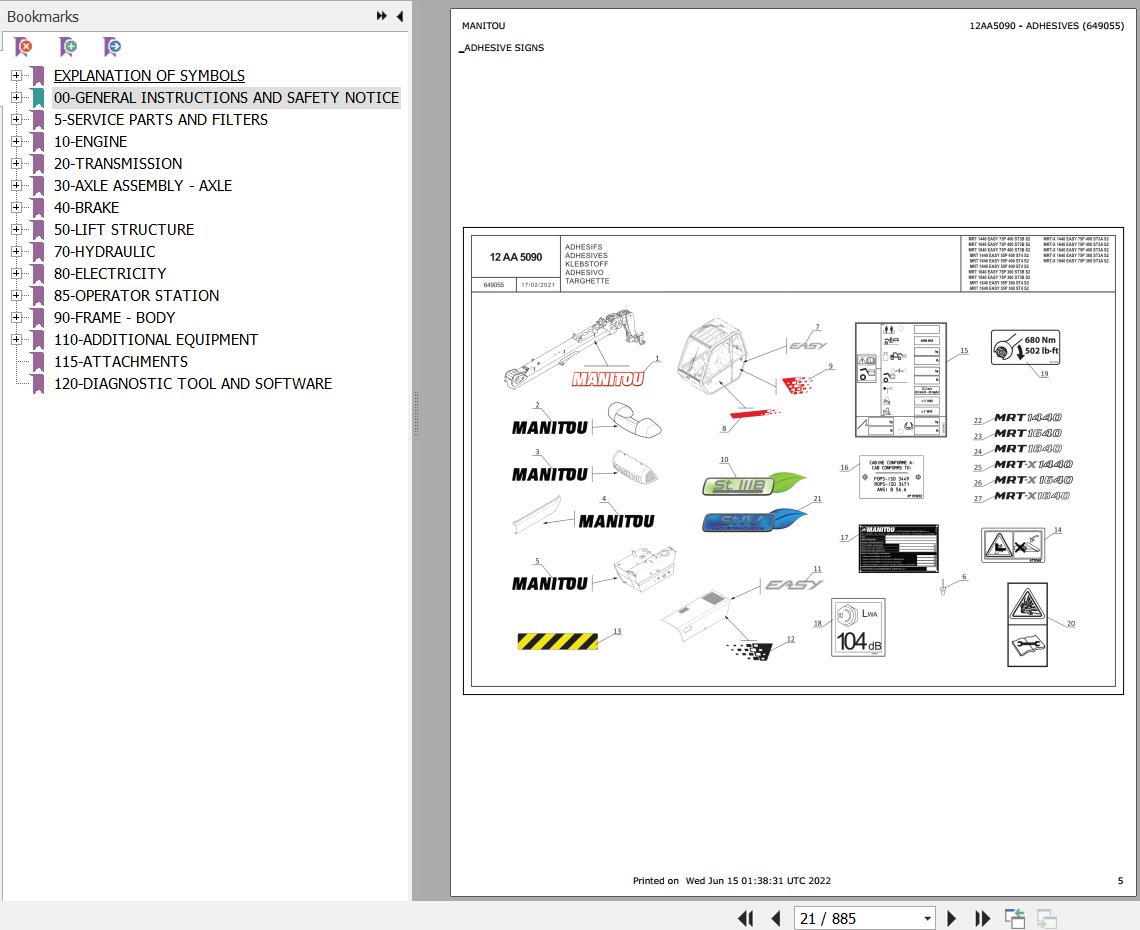Click the next view icon

pos(1046,918)
